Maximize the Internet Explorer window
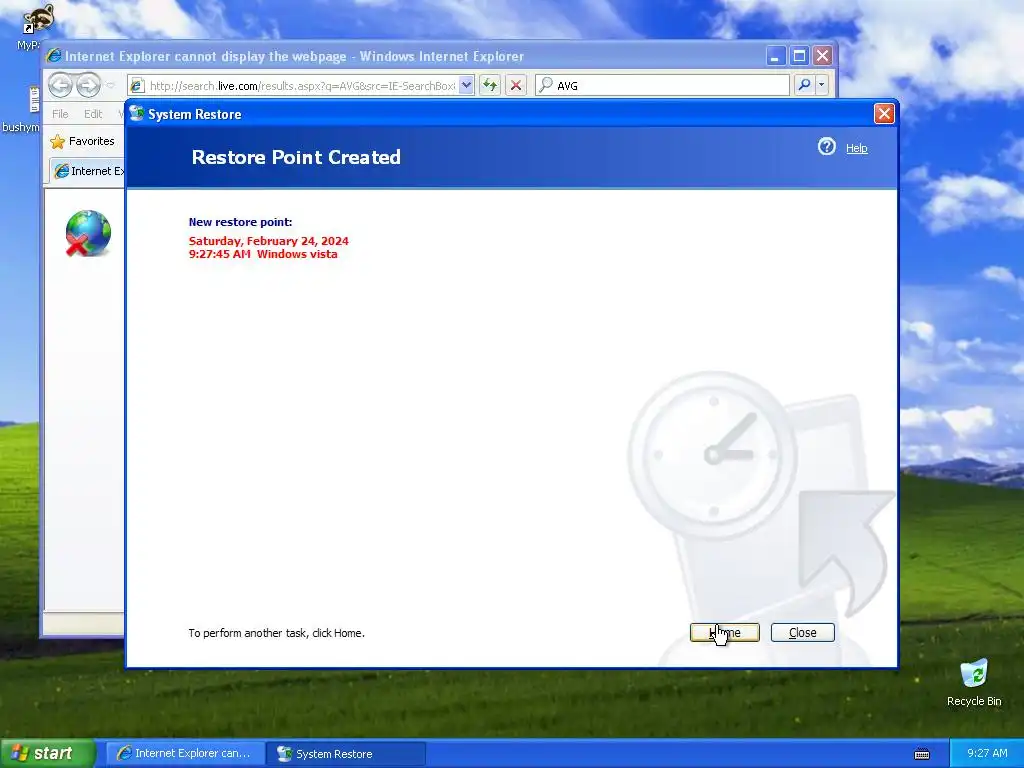This screenshot has height=768, width=1024. (799, 56)
